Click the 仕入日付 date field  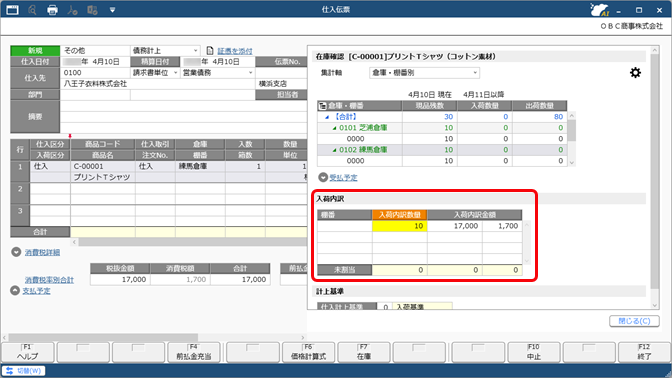click(x=95, y=62)
